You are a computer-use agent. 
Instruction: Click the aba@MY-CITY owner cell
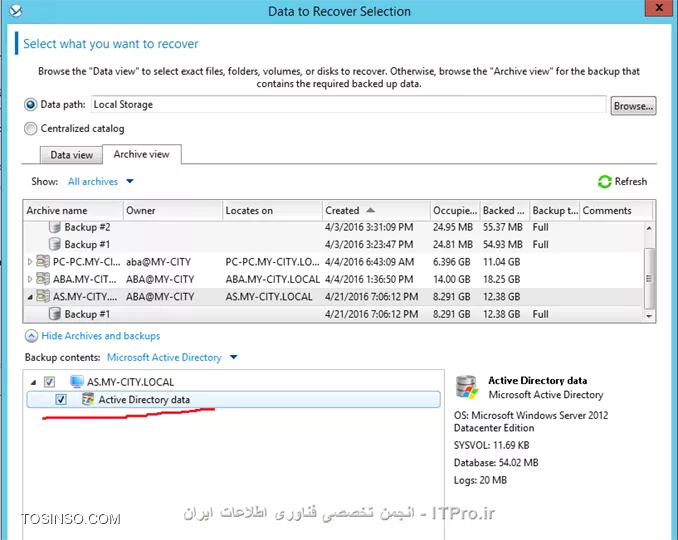(158, 262)
